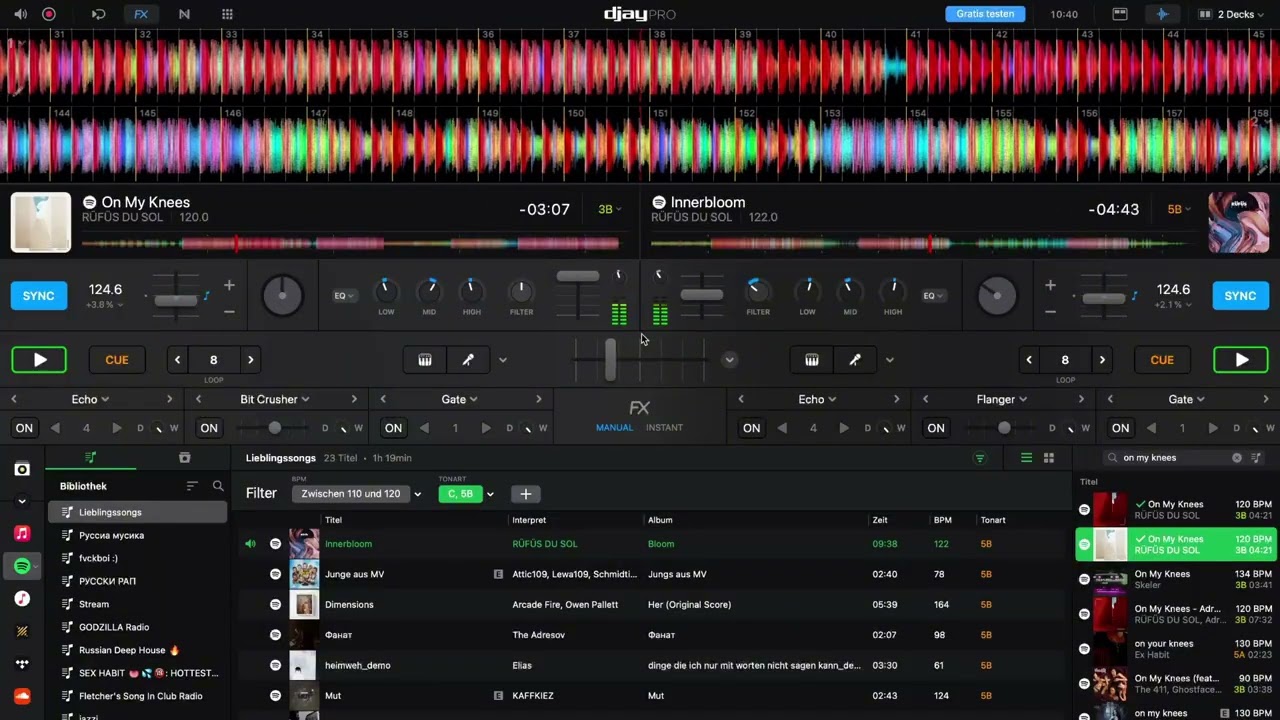This screenshot has height=720, width=1280.
Task: Click left deck microphone icon
Action: coord(467,360)
